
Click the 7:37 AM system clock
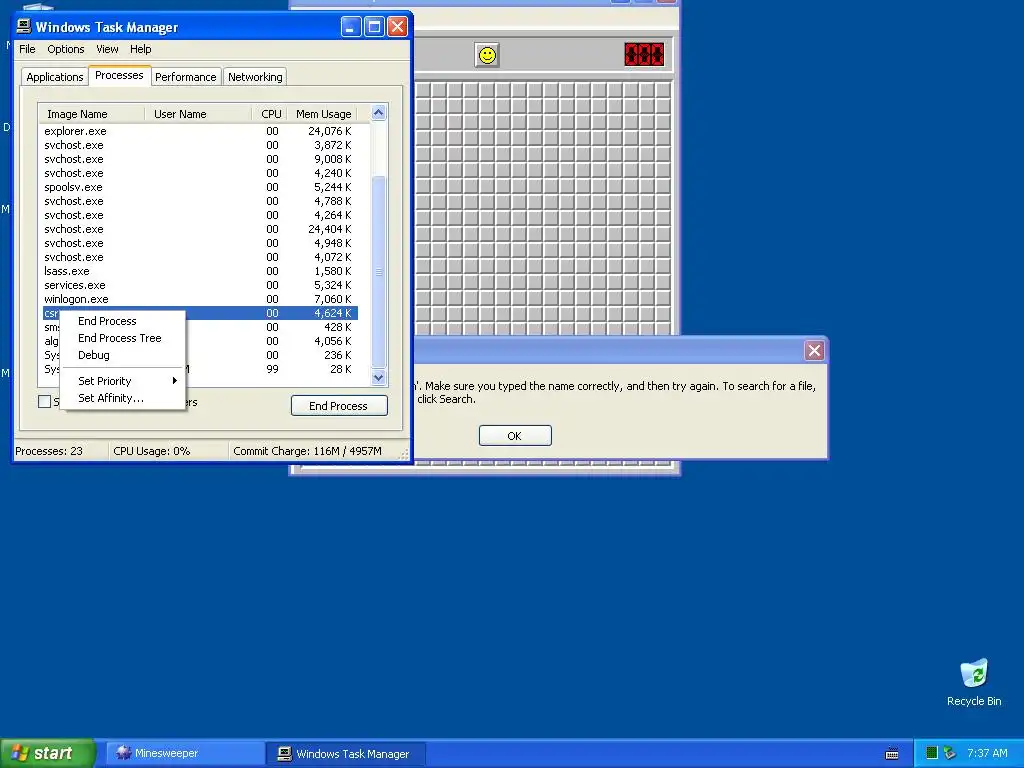[x=987, y=754]
